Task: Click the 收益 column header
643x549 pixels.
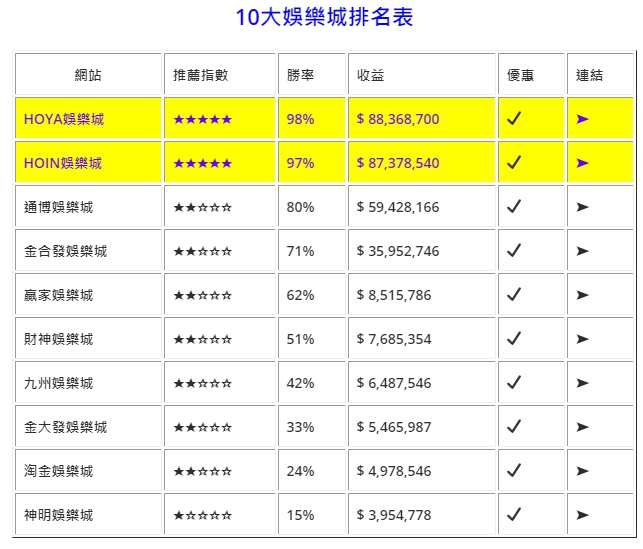Action: click(x=370, y=75)
